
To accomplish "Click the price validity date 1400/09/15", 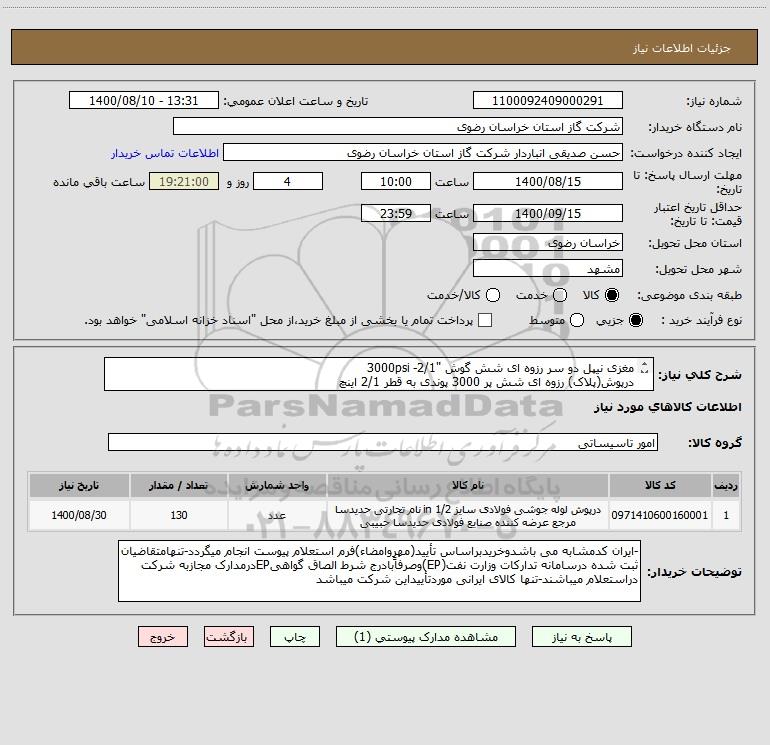I will click(548, 213).
